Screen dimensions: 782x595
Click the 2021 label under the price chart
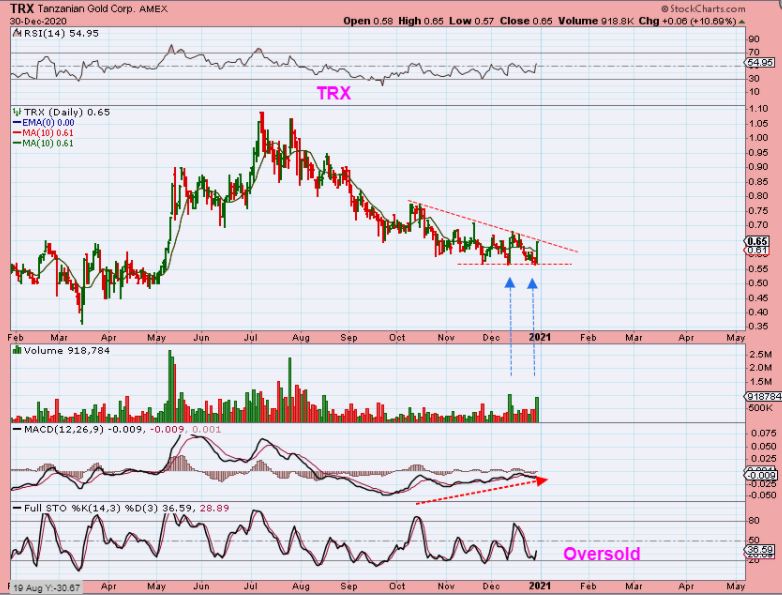click(x=540, y=337)
